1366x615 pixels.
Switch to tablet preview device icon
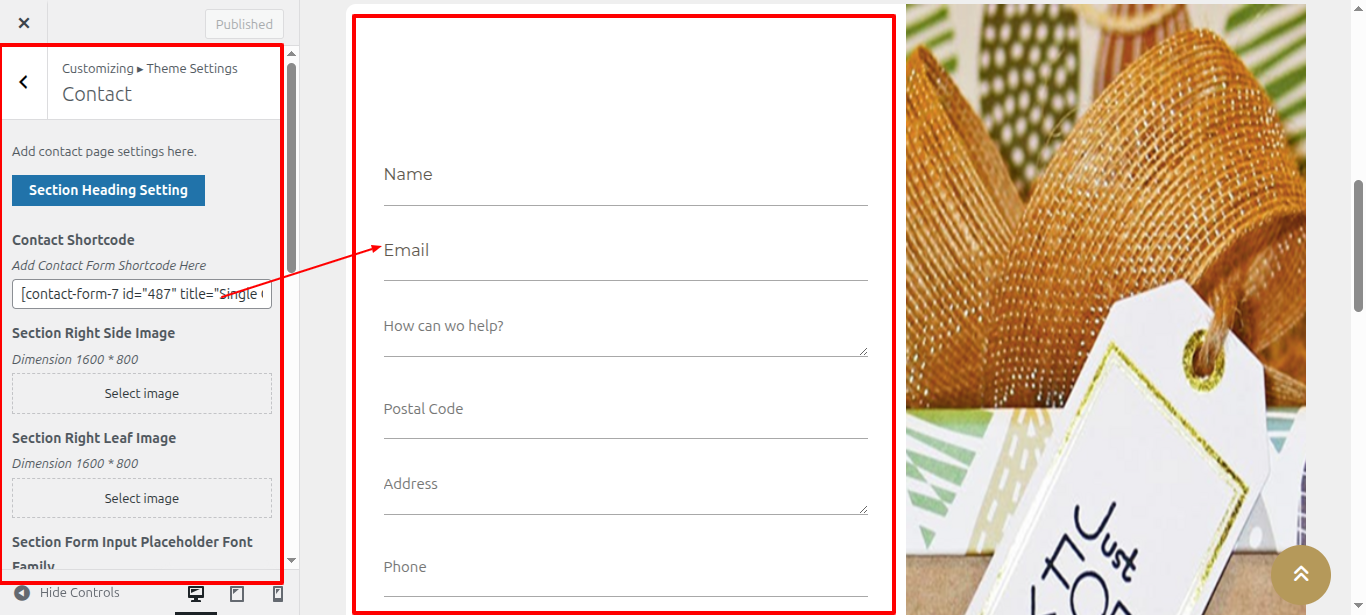click(x=237, y=594)
